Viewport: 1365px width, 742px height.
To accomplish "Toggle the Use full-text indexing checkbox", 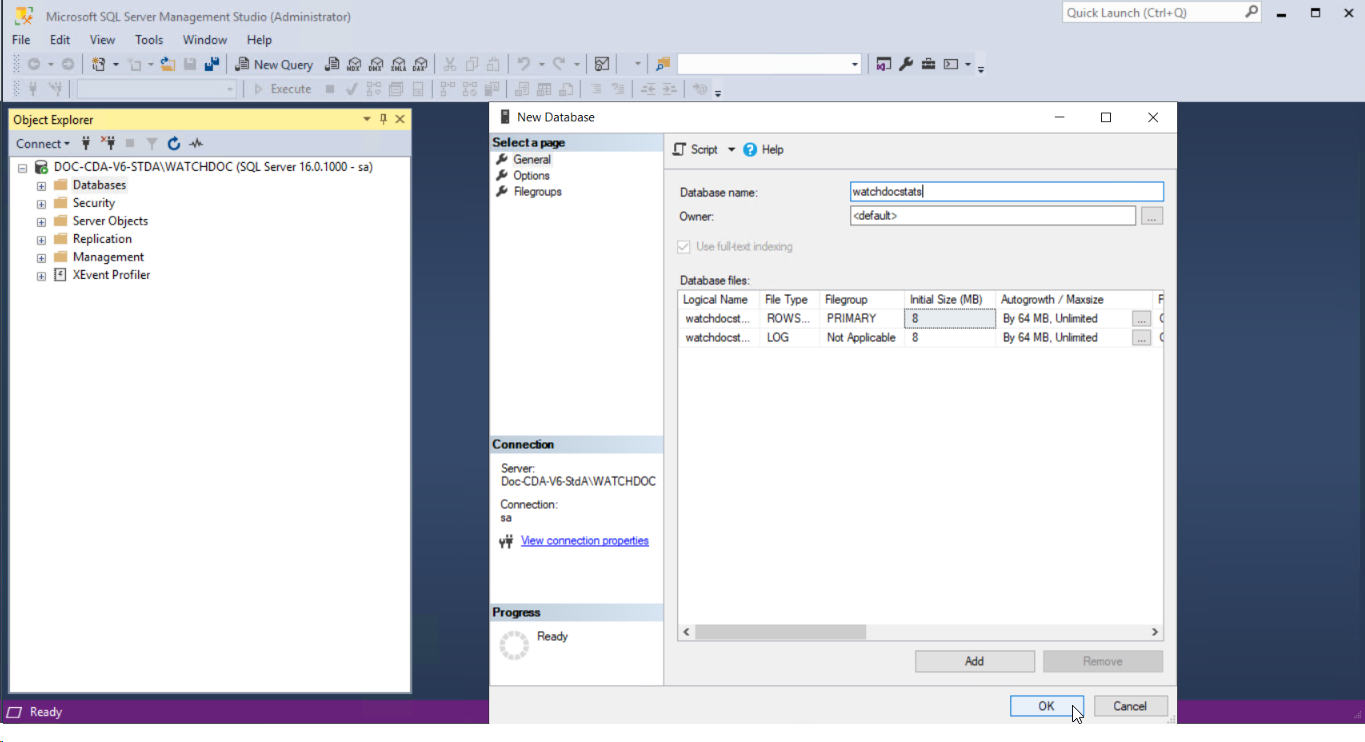I will 684,247.
